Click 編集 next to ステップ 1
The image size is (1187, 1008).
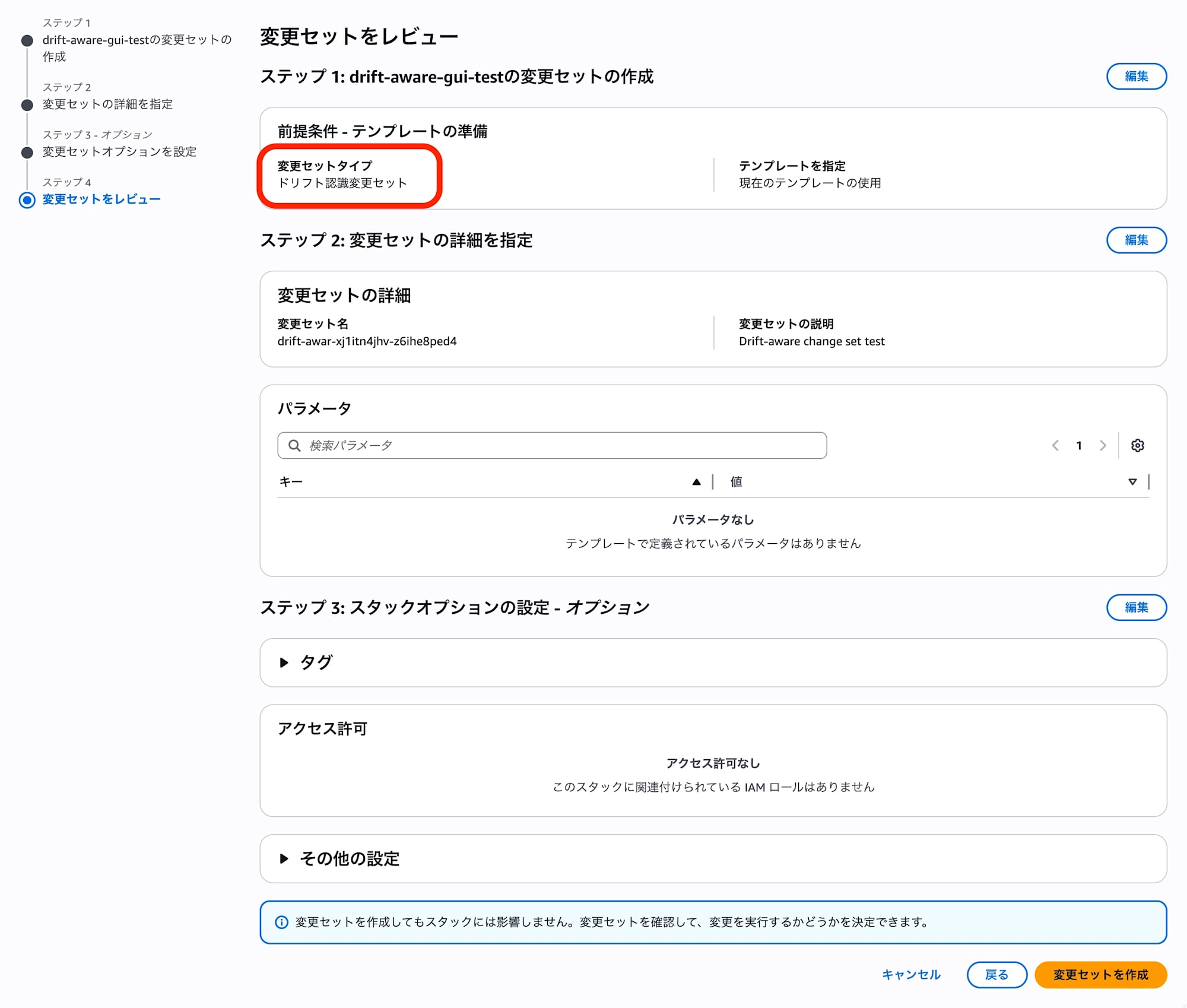pos(1136,76)
